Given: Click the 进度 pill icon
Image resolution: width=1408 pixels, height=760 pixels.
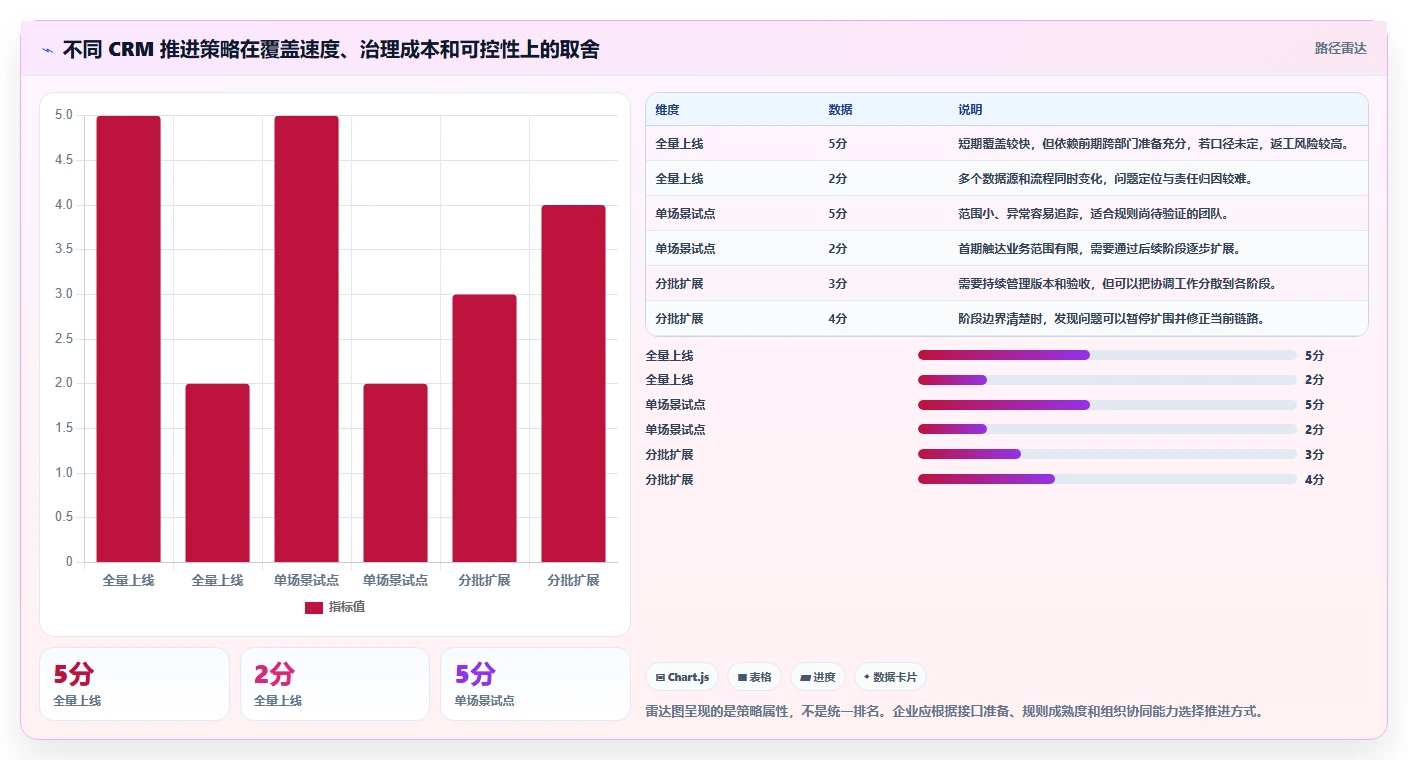Looking at the screenshot, I should (805, 677).
